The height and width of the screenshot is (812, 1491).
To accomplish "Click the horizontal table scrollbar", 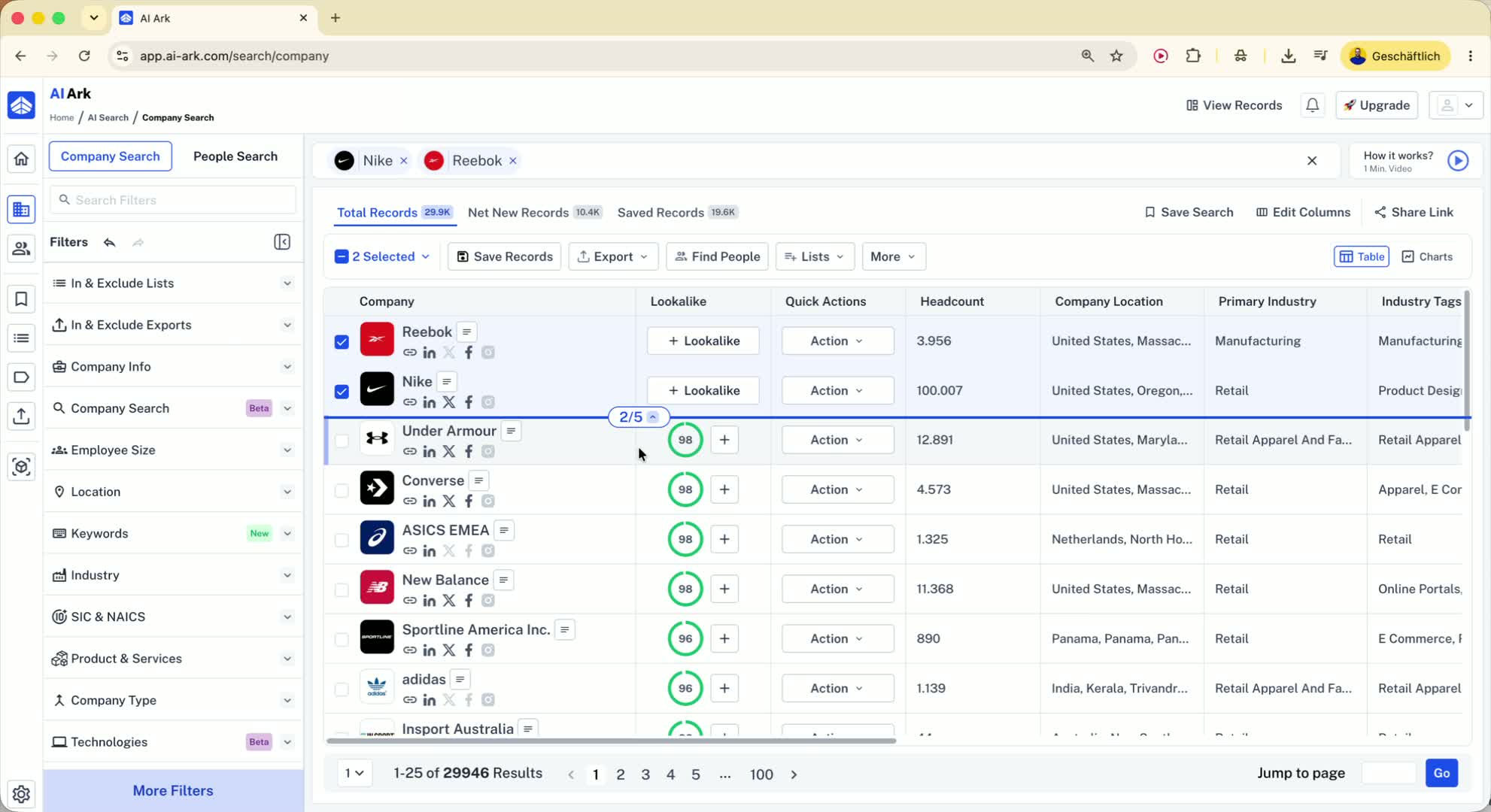I will point(611,741).
